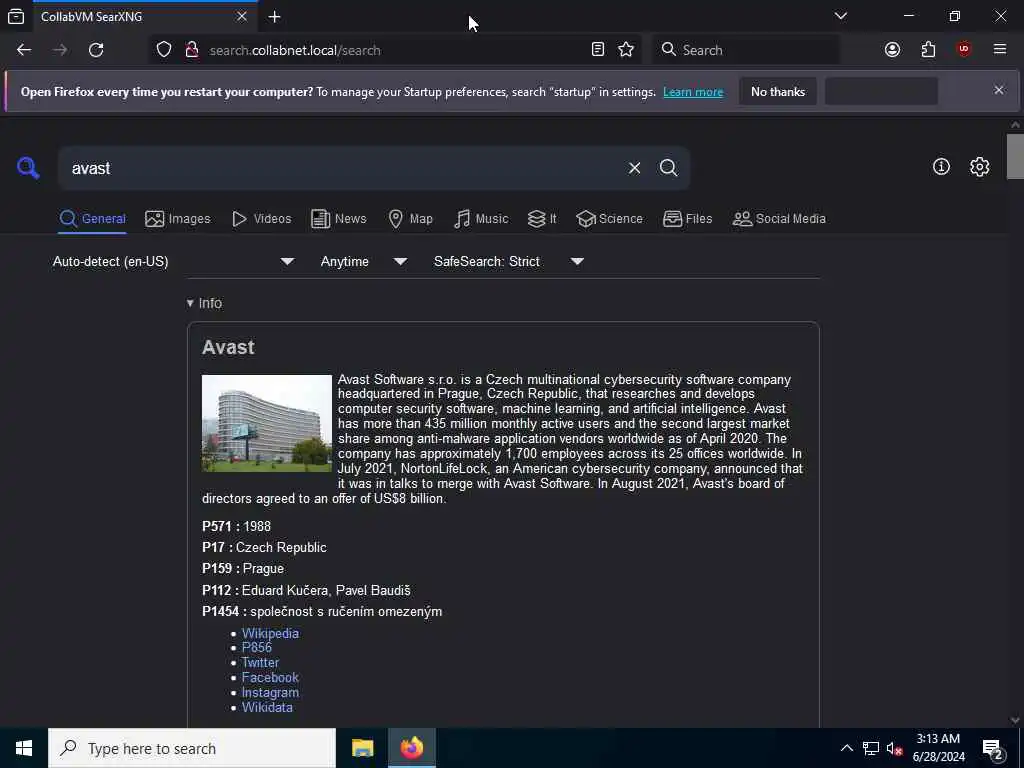
Task: Click the Firefox taskbar icon
Action: click(411, 748)
